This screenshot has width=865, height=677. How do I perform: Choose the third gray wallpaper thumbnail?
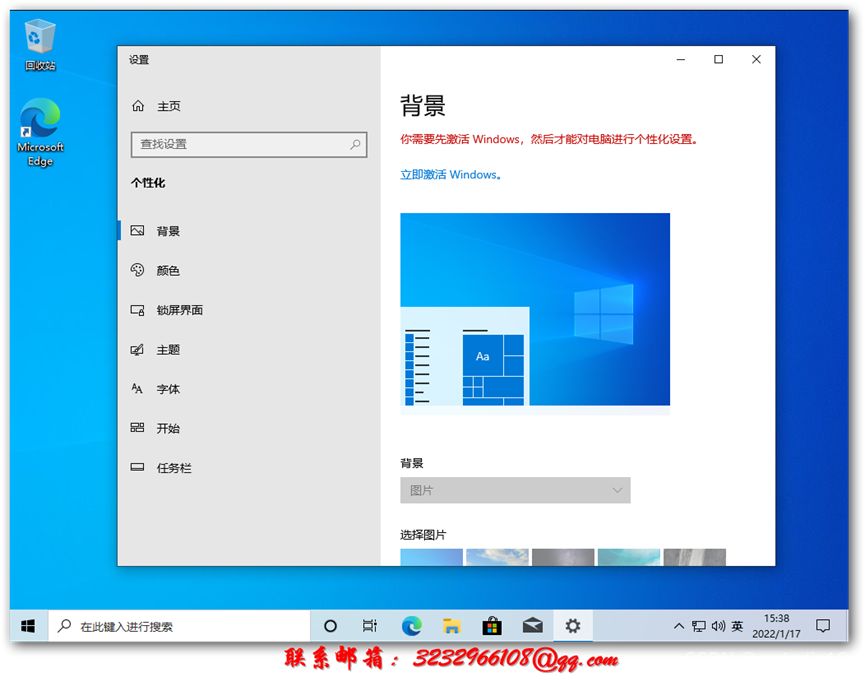pos(563,557)
